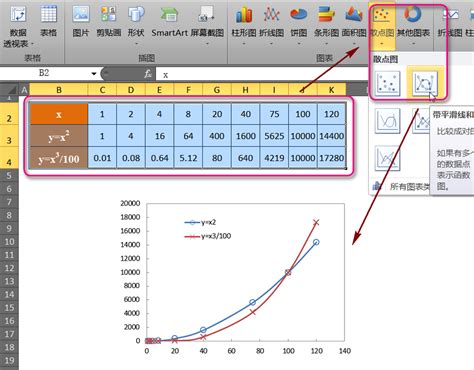
Task: Select row 10 header
Action: [9, 242]
